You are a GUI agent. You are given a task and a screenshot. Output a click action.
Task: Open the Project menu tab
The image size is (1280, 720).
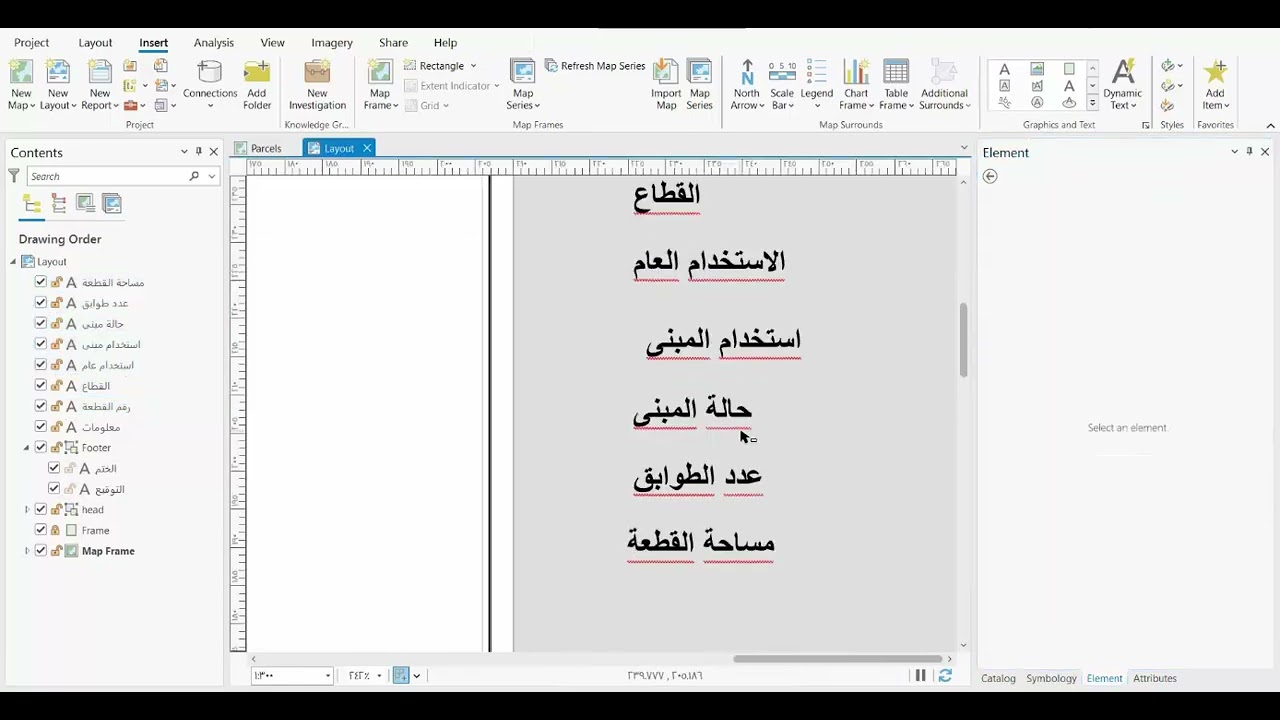pyautogui.click(x=31, y=43)
